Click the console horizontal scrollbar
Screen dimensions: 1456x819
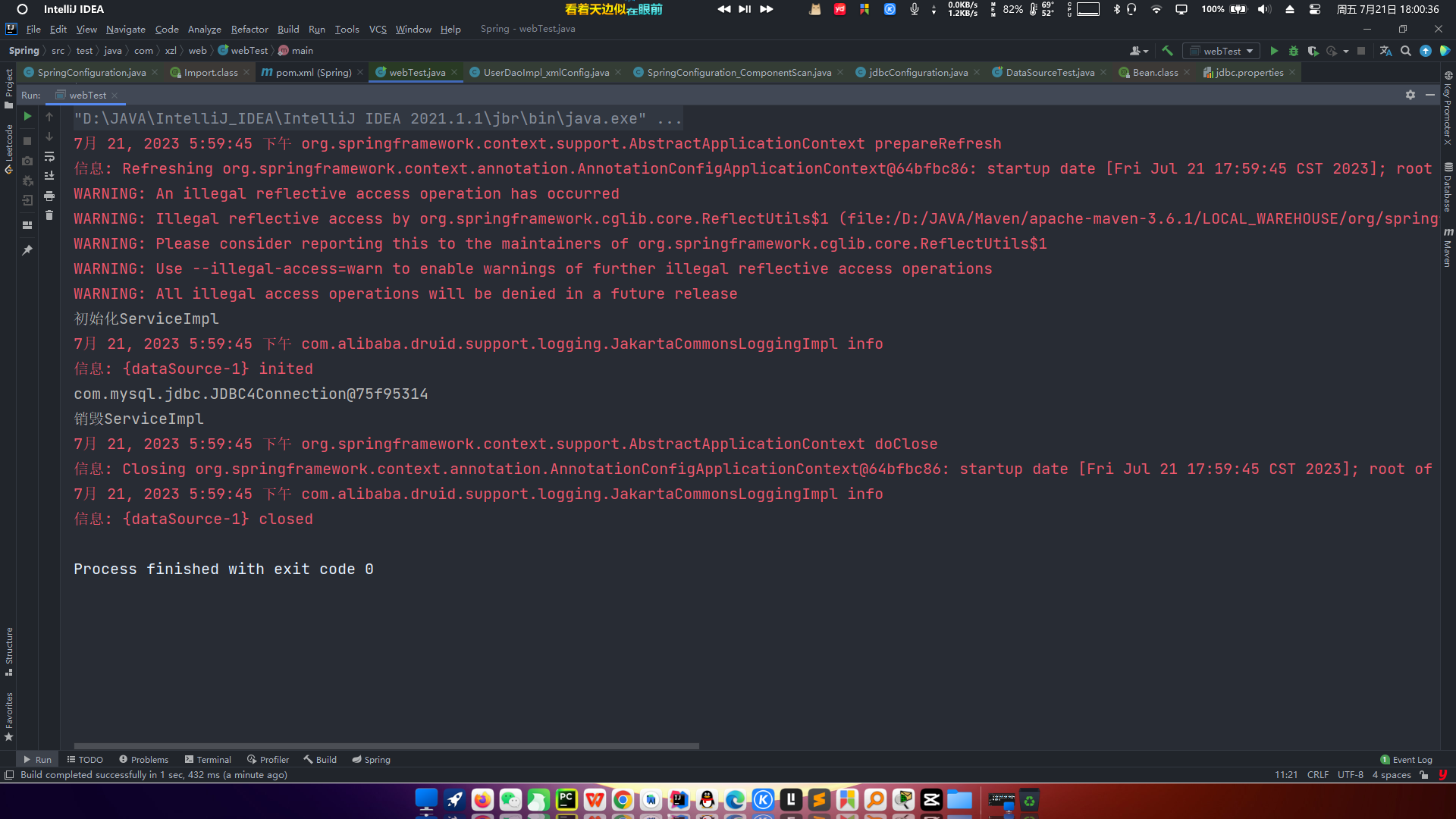386,746
